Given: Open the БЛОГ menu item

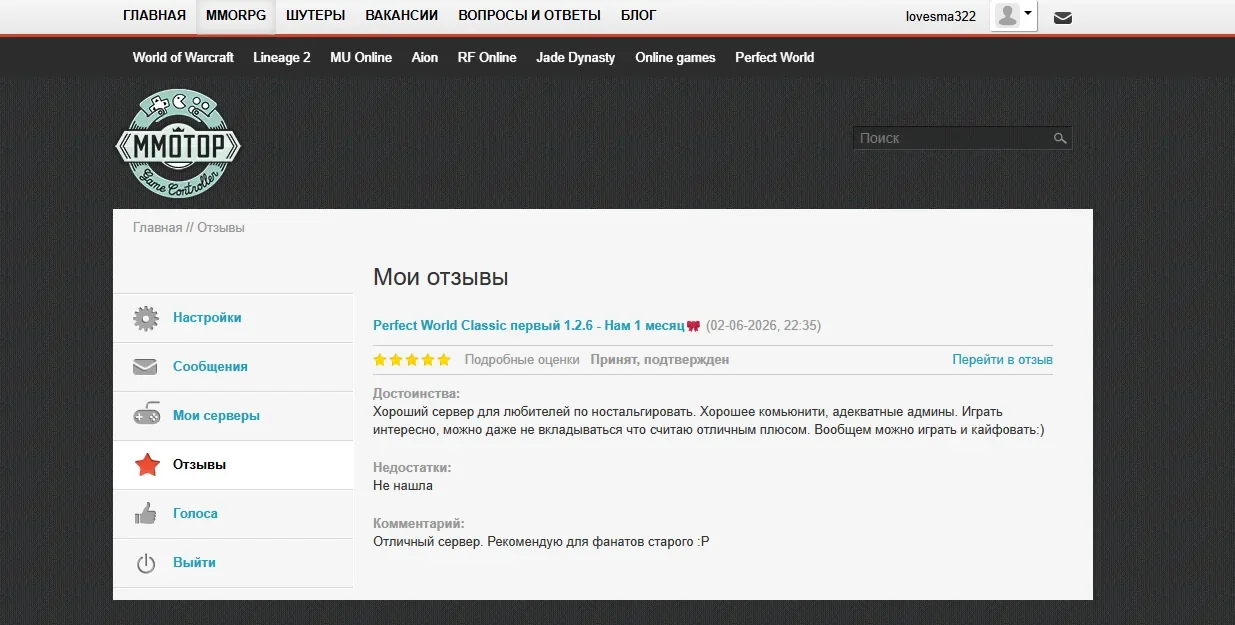Looking at the screenshot, I should (639, 15).
